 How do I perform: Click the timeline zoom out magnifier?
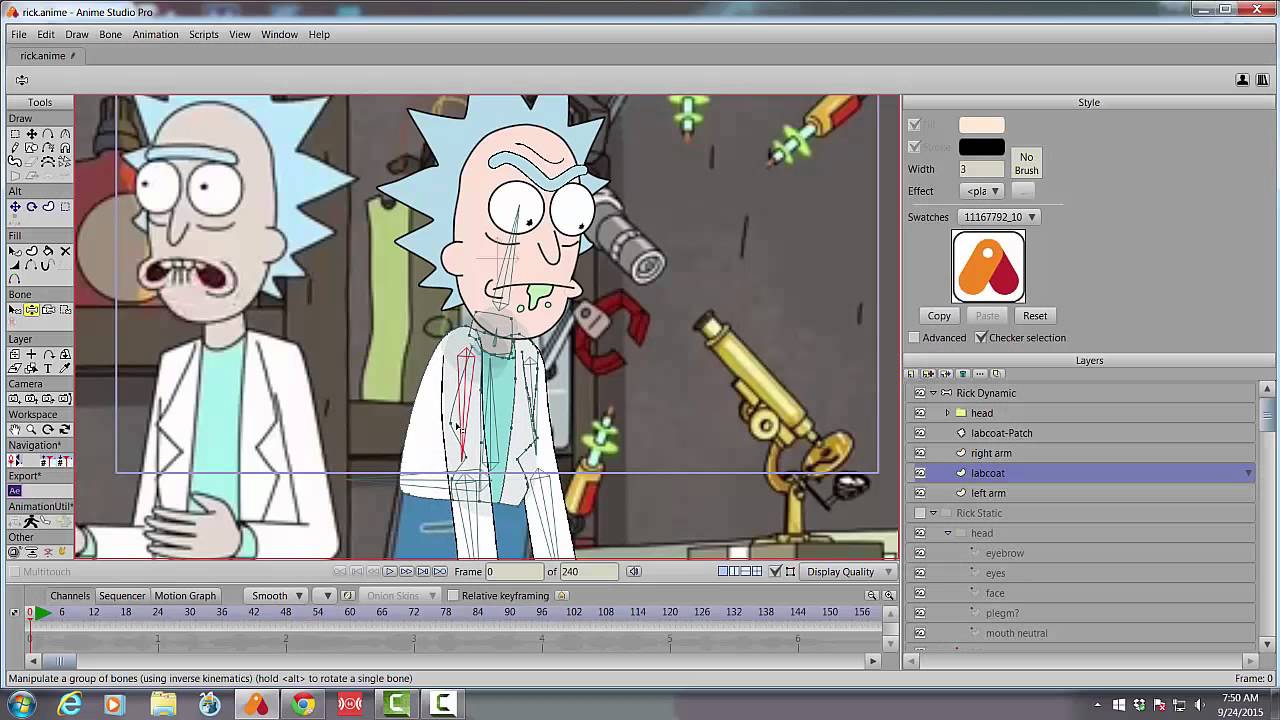(x=872, y=595)
